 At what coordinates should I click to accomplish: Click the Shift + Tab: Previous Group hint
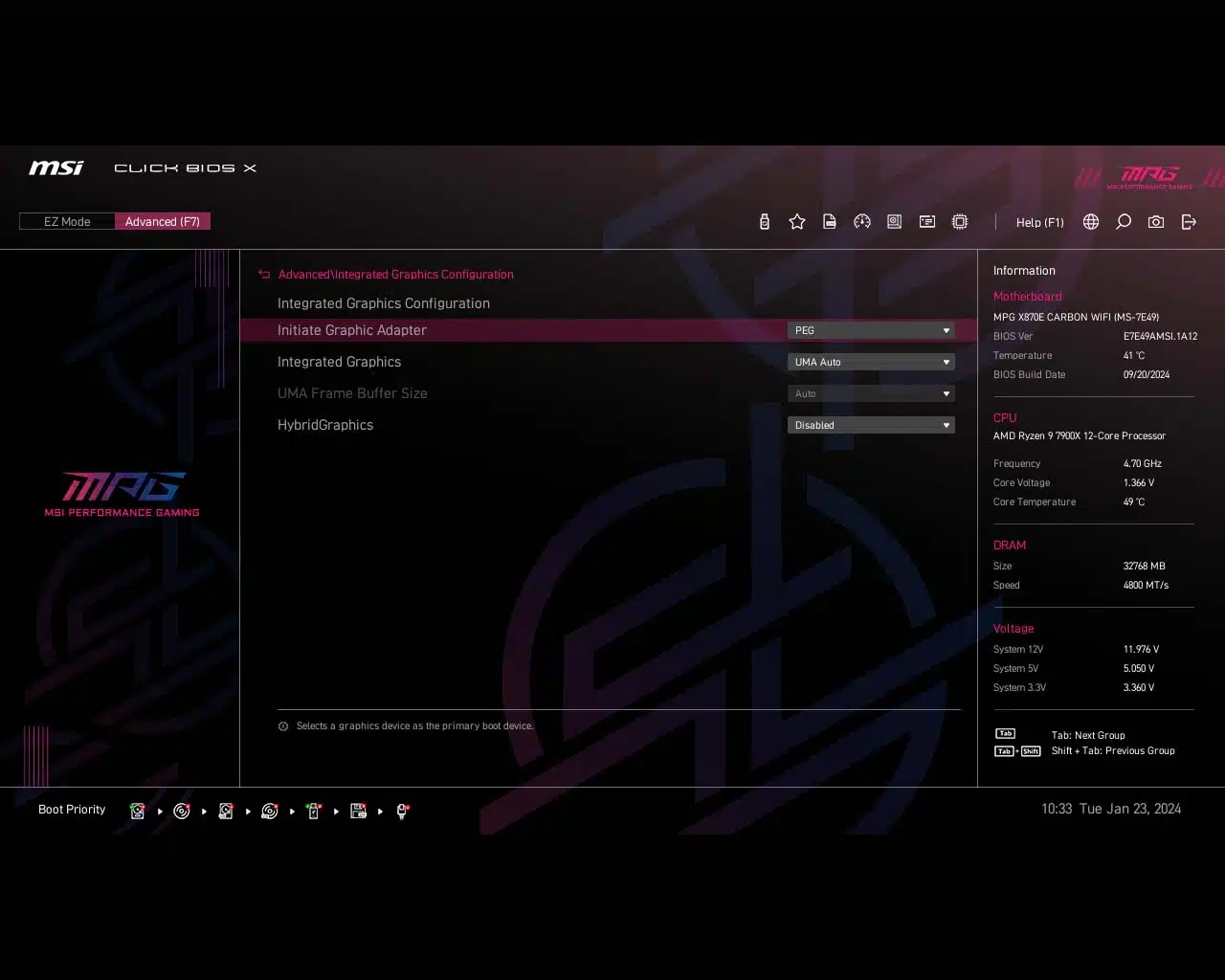1113,750
